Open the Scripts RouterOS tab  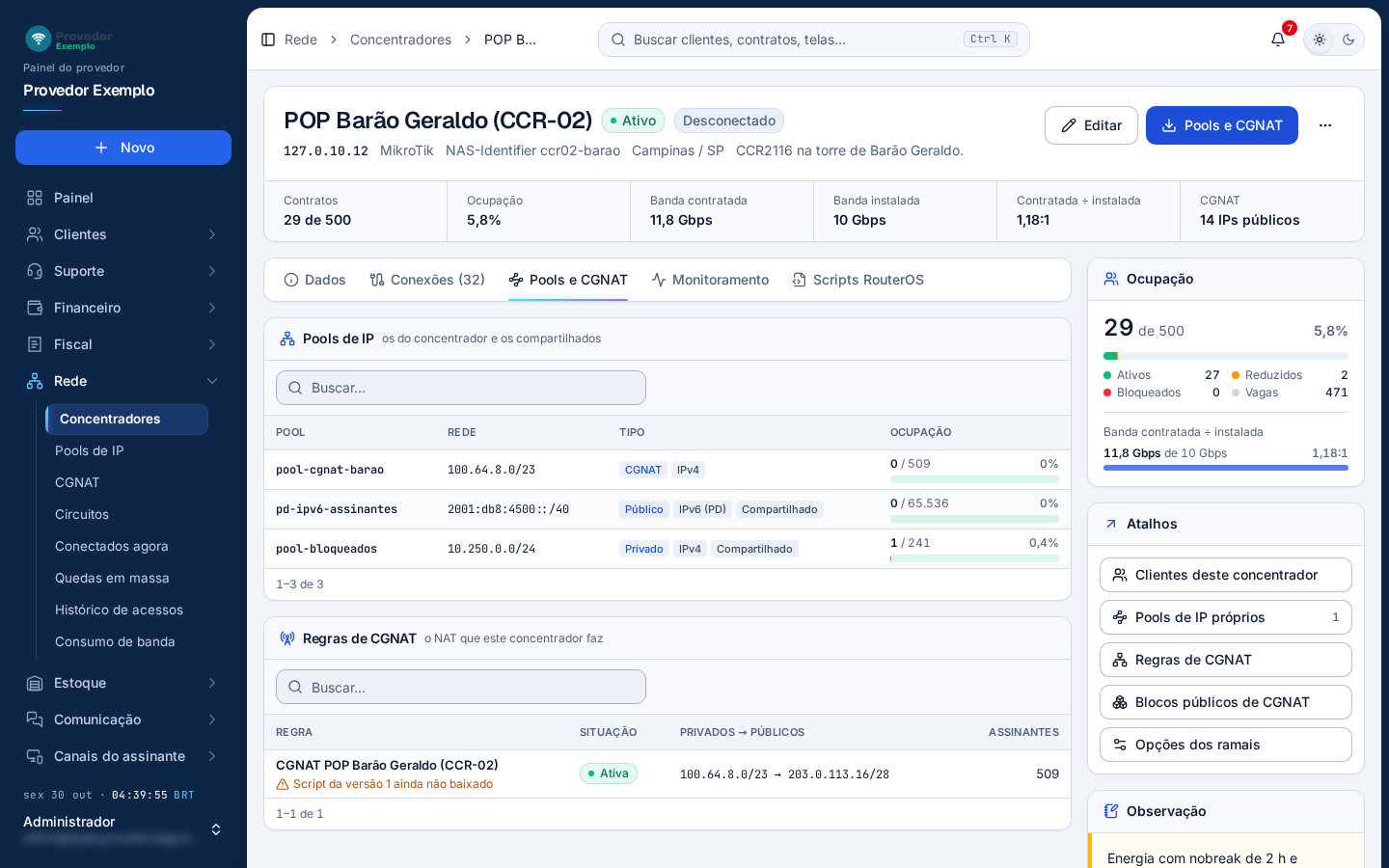pyautogui.click(x=858, y=280)
